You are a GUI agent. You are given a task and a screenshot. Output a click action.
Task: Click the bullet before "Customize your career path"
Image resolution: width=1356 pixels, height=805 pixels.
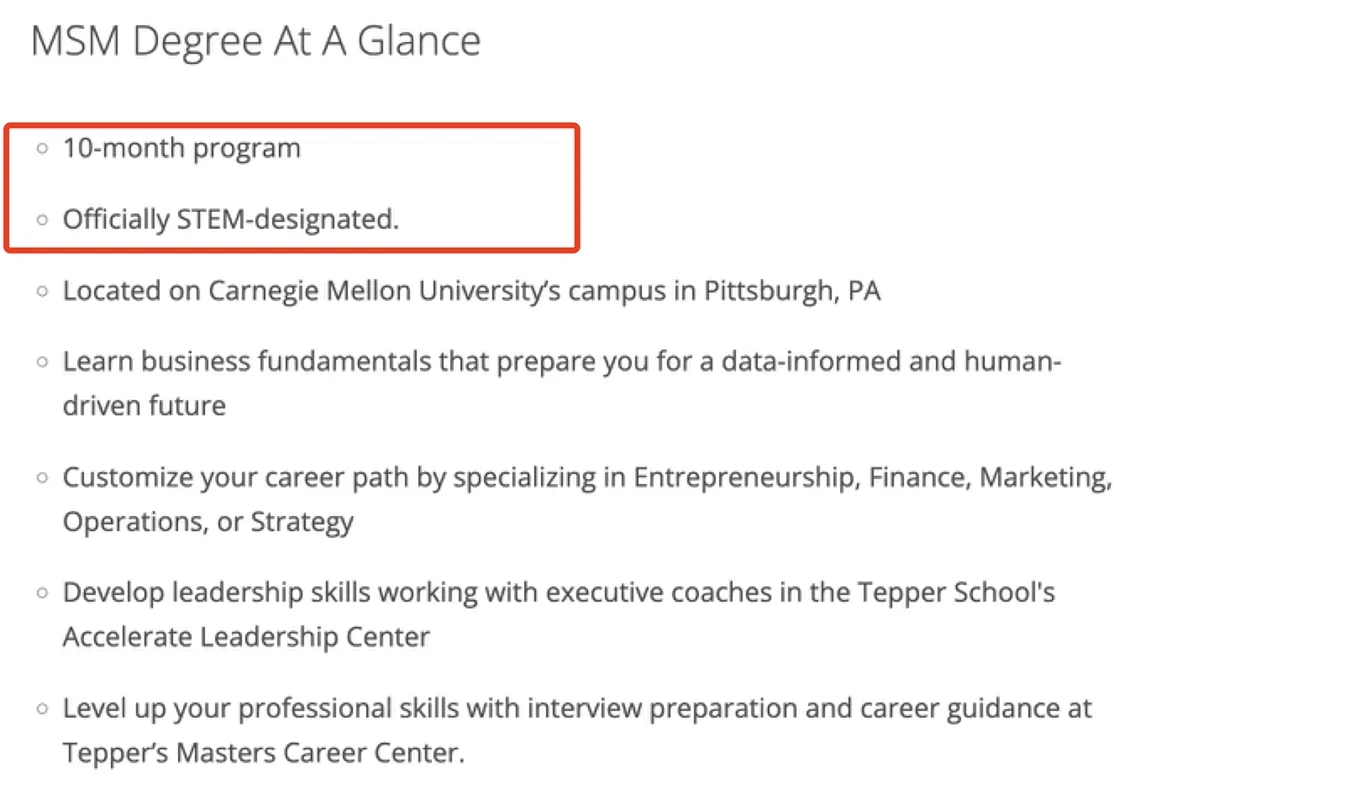click(42, 478)
